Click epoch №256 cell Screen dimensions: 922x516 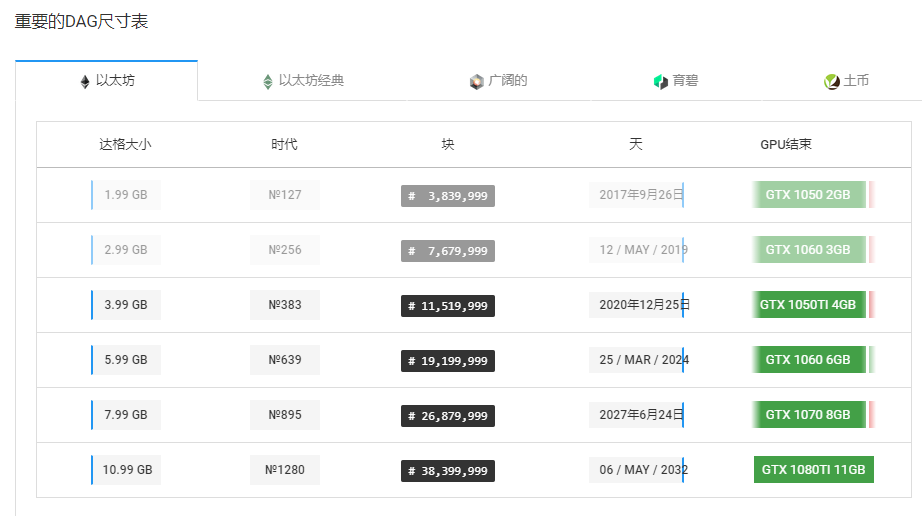285,250
